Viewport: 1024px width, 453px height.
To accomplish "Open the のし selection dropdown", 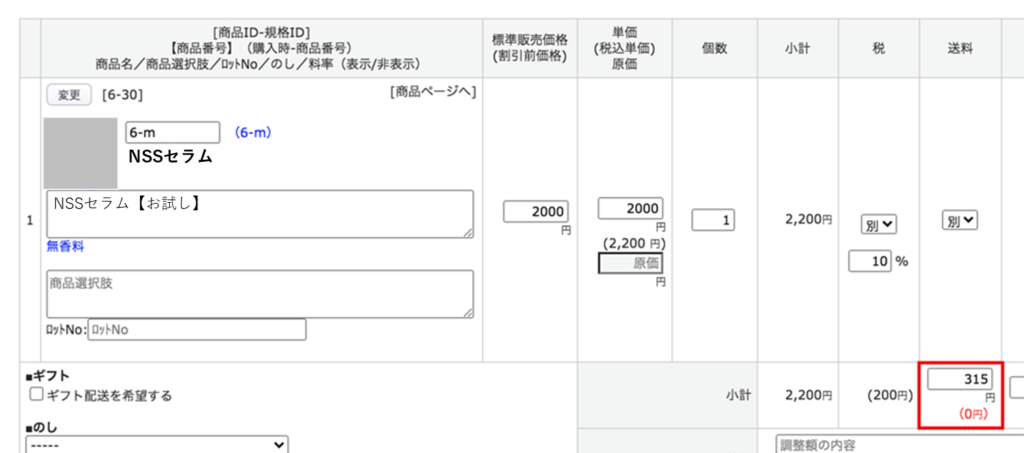I will point(156,443).
